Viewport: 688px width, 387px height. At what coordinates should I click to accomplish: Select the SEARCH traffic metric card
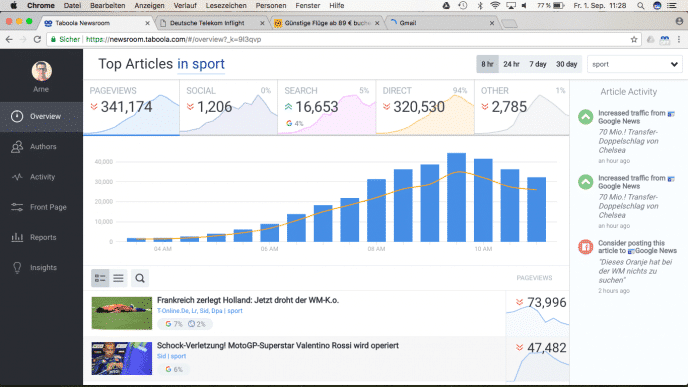point(327,108)
